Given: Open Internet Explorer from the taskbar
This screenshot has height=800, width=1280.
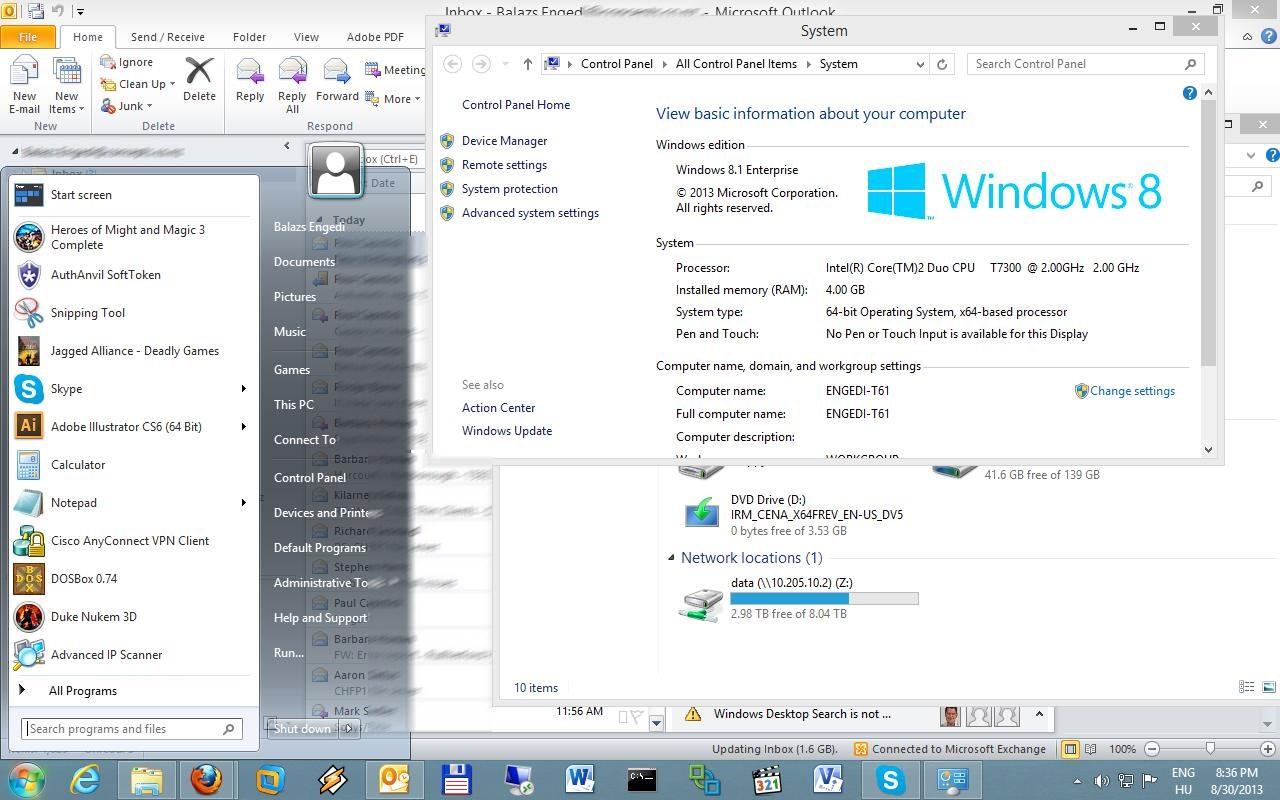Looking at the screenshot, I should click(85, 779).
